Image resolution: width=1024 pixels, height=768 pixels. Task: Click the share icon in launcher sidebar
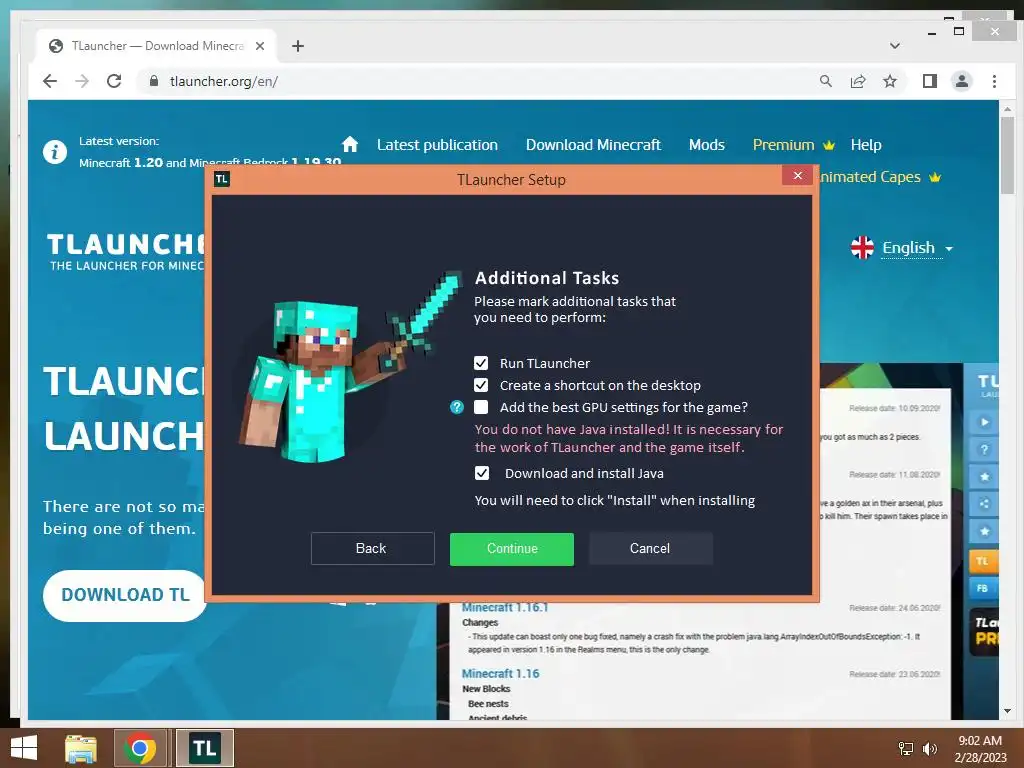tap(984, 504)
